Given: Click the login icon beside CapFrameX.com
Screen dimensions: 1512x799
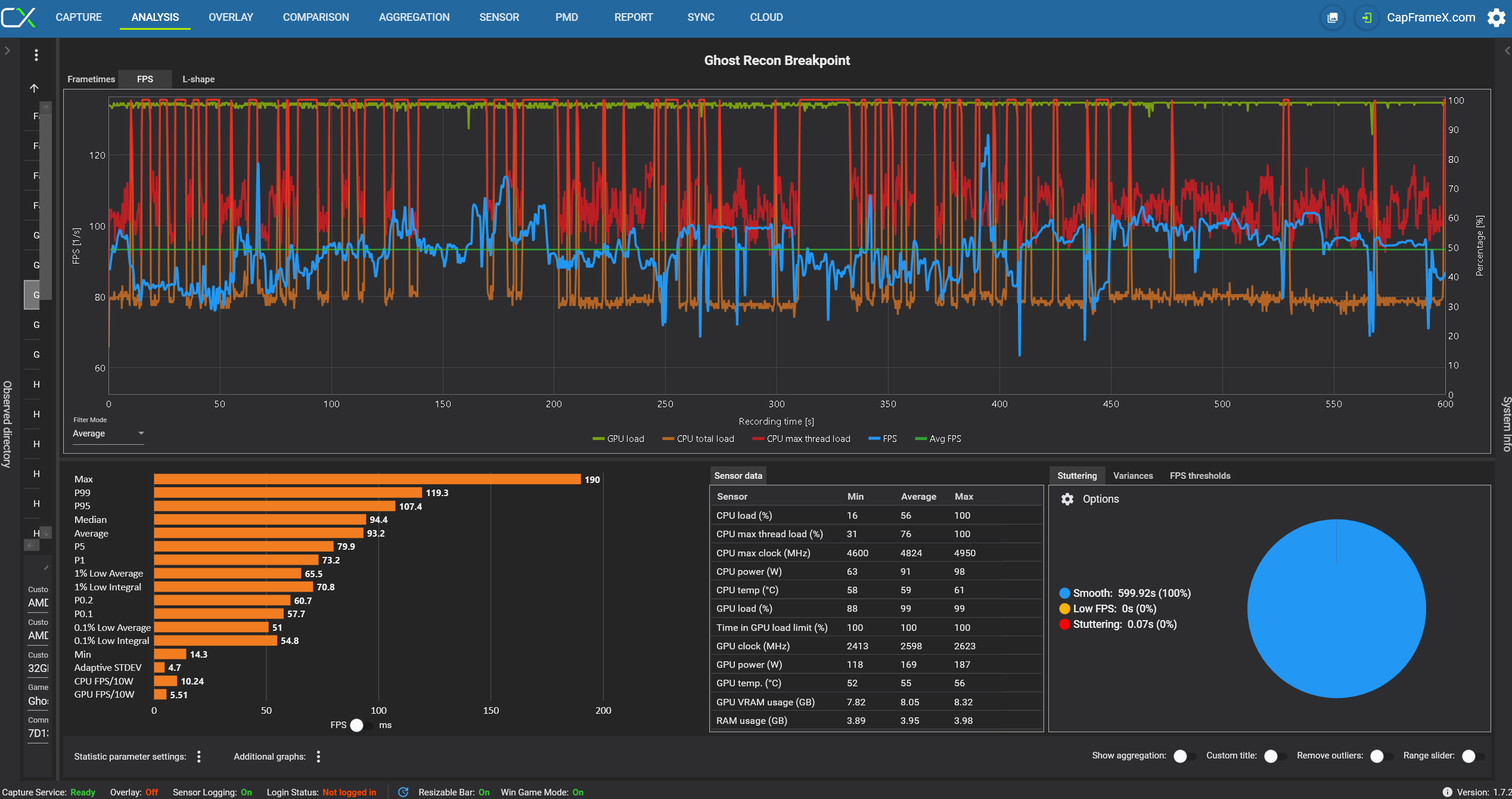Looking at the screenshot, I should 1367,17.
